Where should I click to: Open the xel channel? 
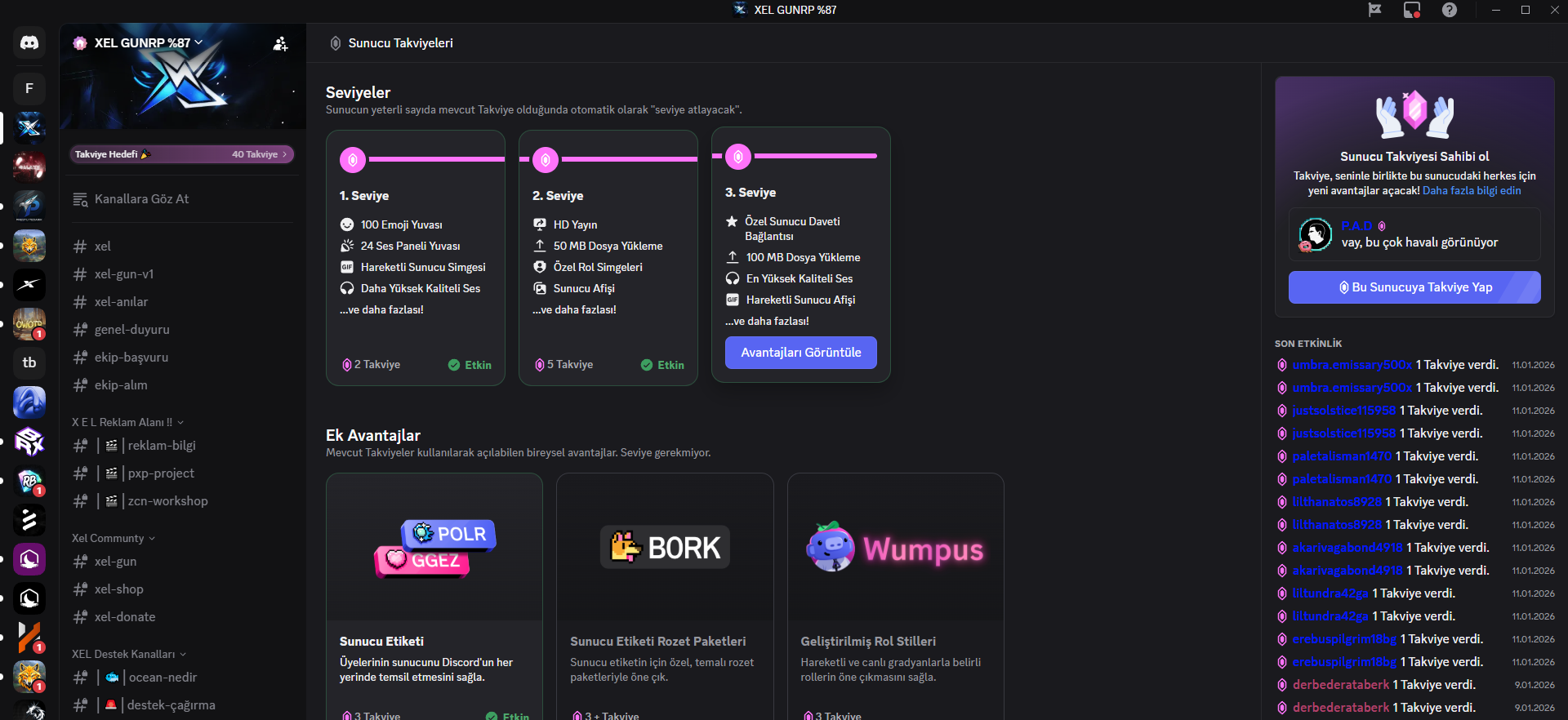point(181,247)
